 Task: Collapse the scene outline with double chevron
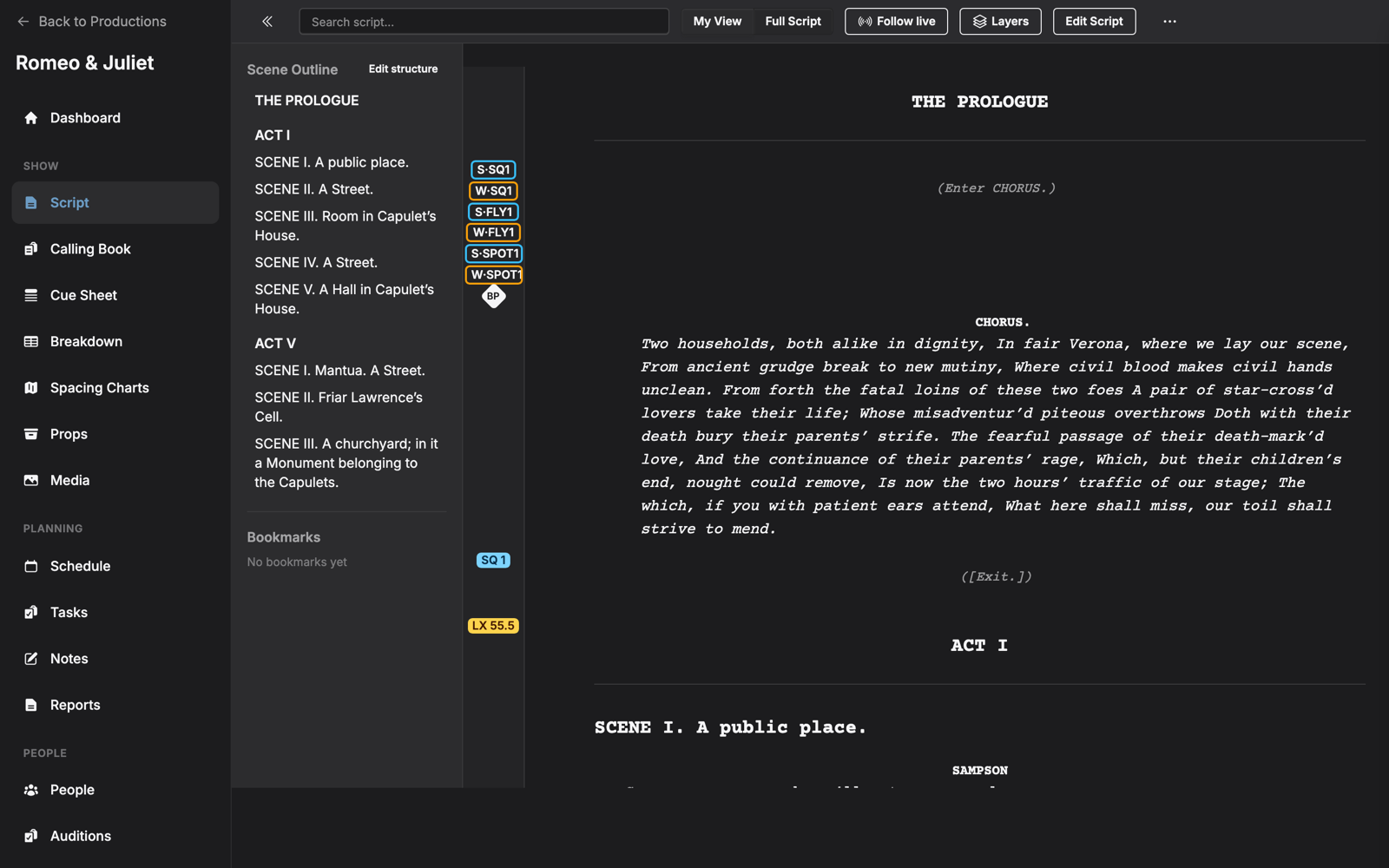[x=267, y=22]
